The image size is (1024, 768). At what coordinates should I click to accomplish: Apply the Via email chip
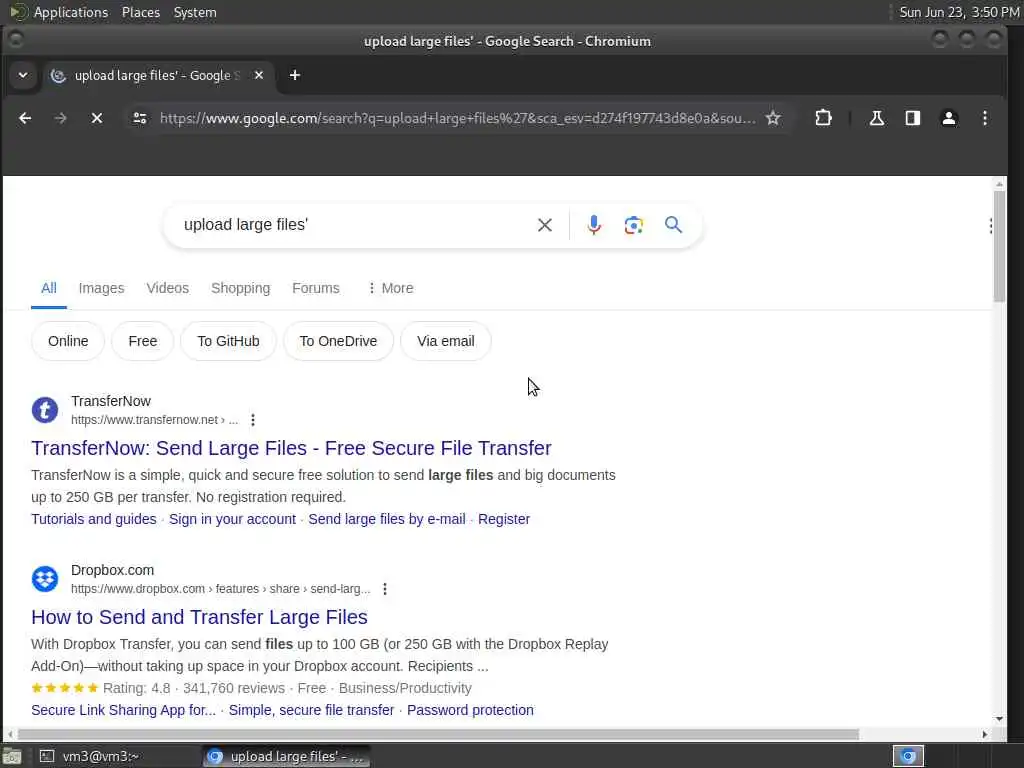[446, 341]
